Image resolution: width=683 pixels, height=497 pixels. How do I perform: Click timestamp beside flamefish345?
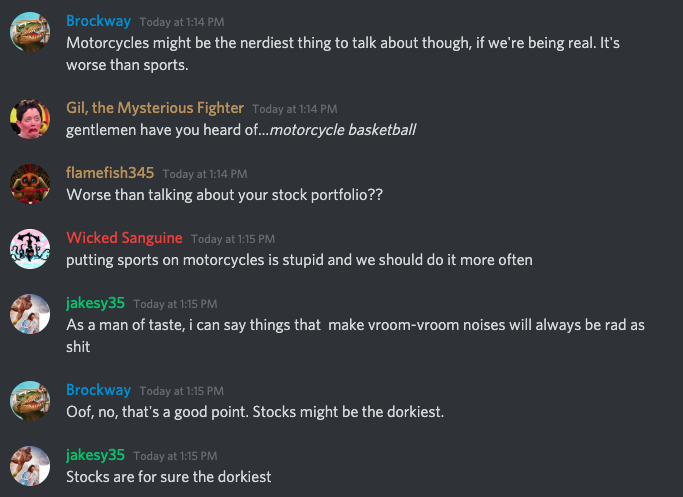tap(205, 174)
